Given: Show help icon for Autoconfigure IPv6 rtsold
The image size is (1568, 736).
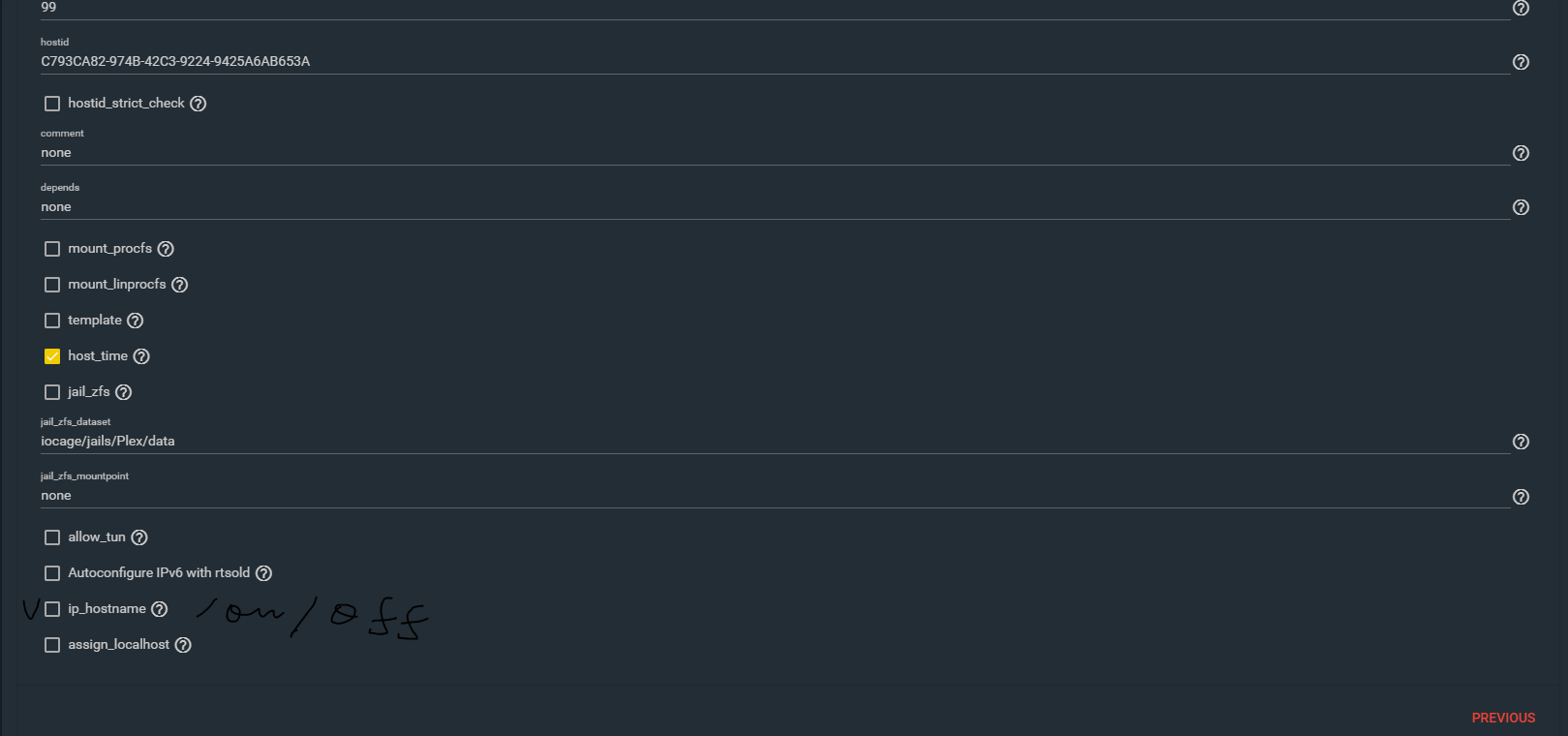Looking at the screenshot, I should (x=263, y=573).
